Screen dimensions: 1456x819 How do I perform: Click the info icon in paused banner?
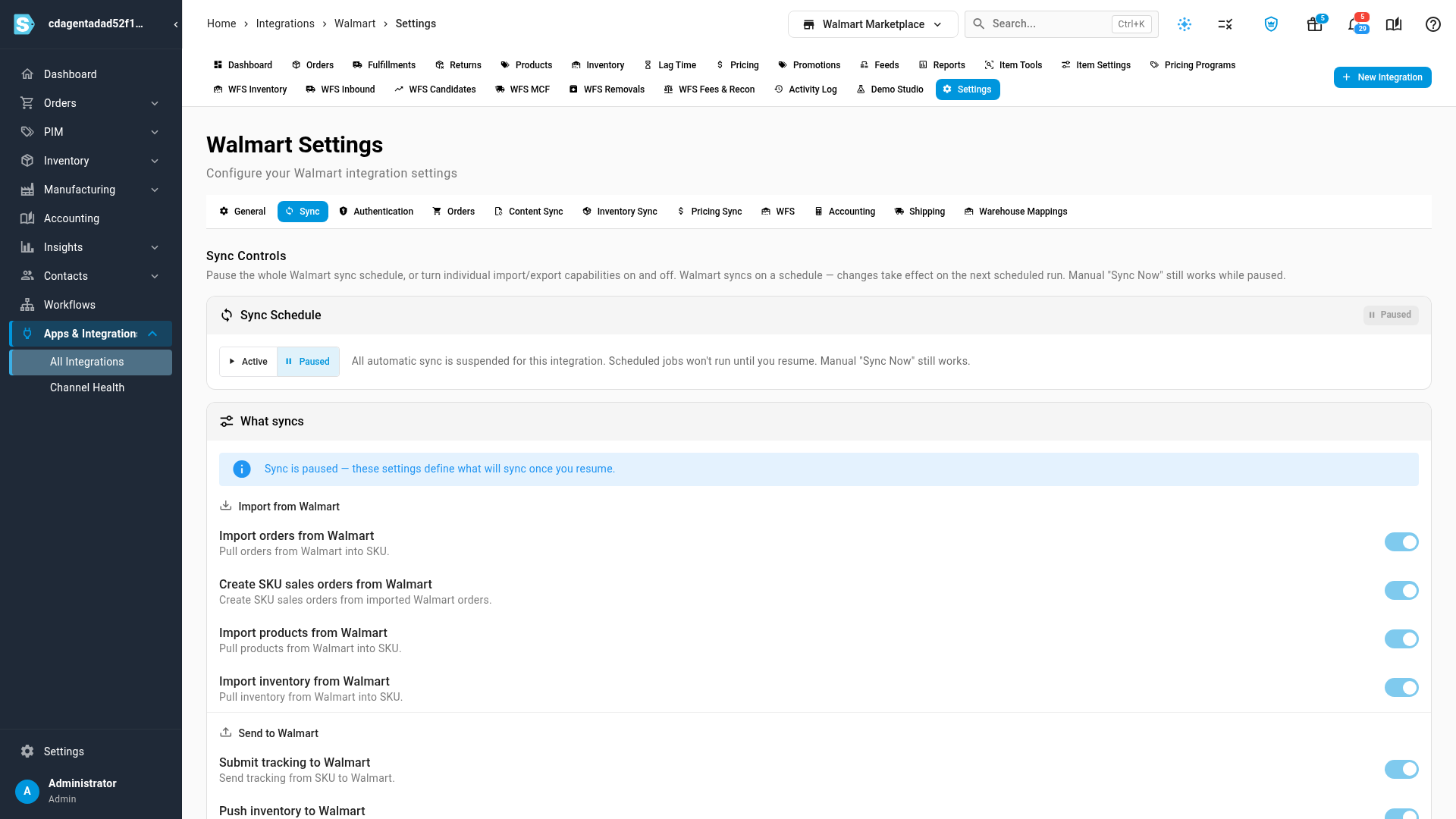point(242,469)
